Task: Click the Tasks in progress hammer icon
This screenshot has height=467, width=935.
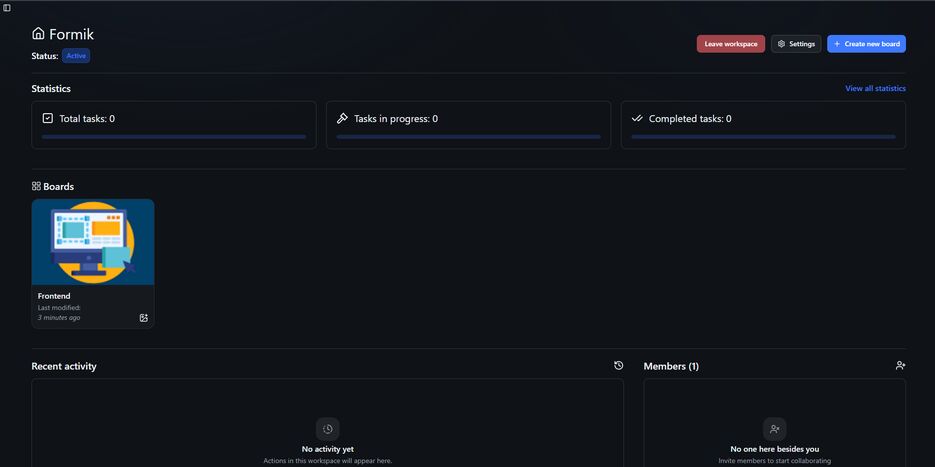Action: (x=342, y=118)
